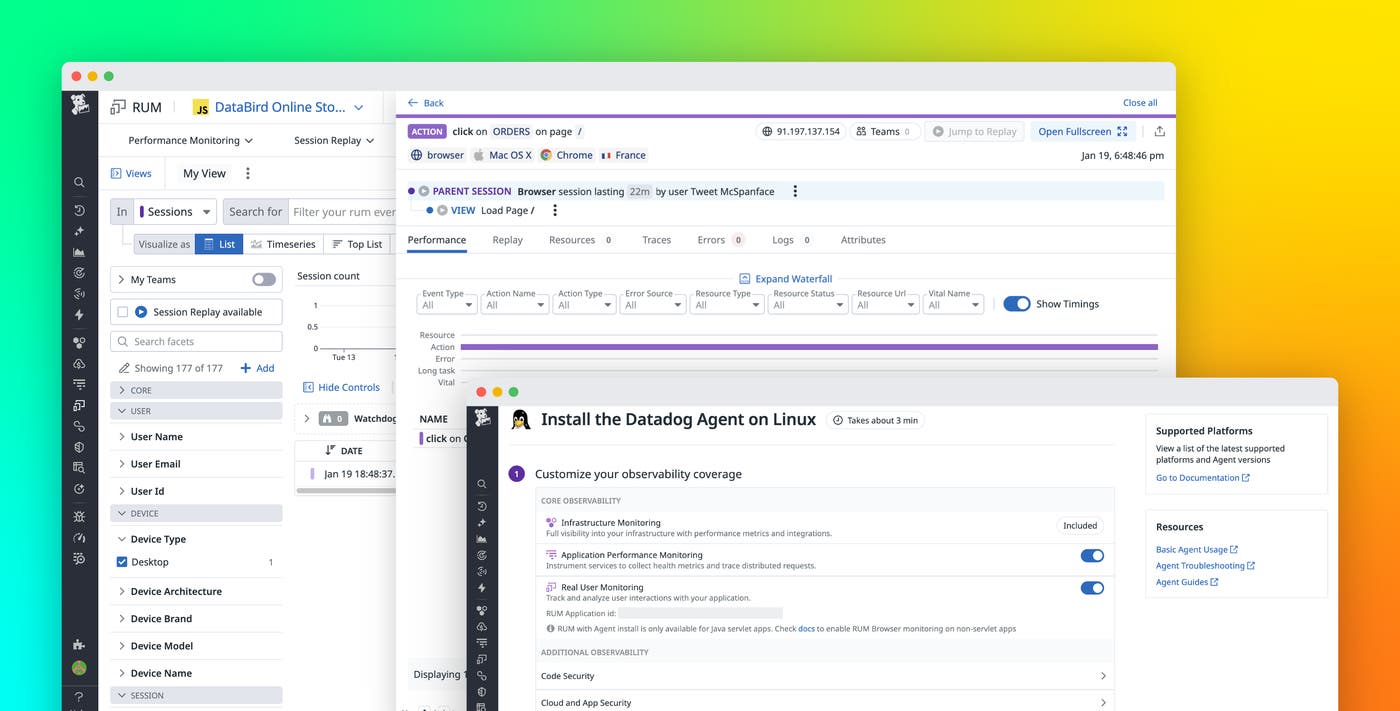Check the Session Replay available checkbox
The width and height of the screenshot is (1400, 711).
[x=123, y=312]
